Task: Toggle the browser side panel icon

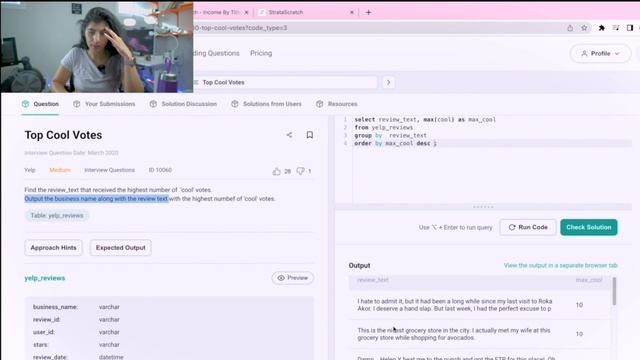Action: point(630,28)
